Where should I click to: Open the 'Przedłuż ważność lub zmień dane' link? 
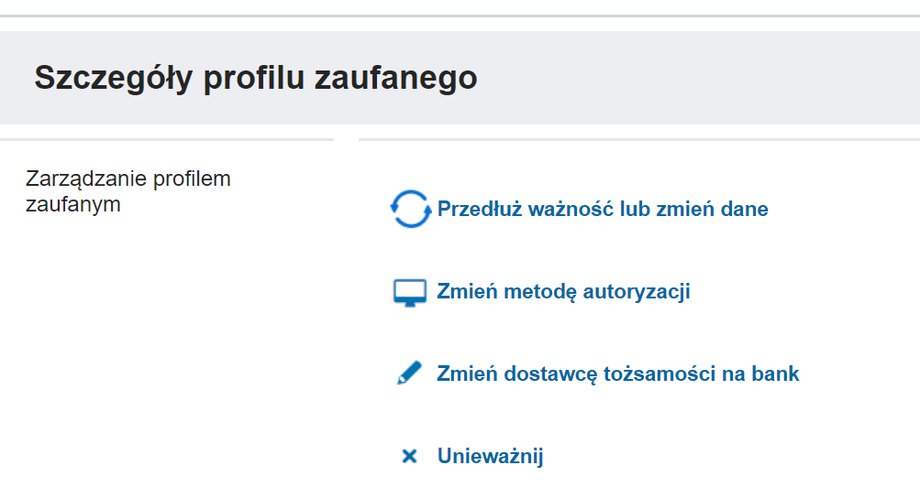pos(603,209)
